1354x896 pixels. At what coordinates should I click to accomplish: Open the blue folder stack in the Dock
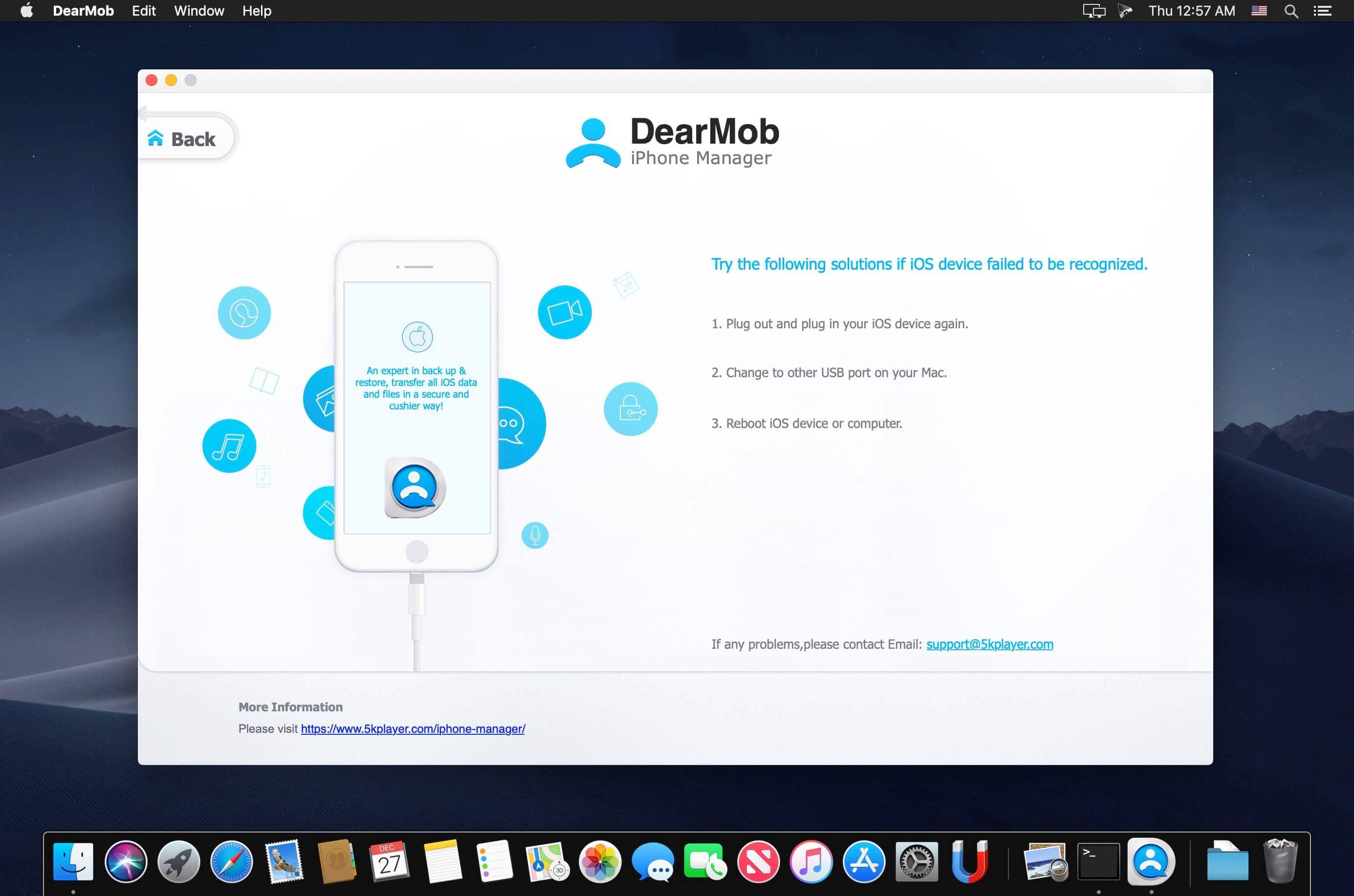[x=1227, y=861]
